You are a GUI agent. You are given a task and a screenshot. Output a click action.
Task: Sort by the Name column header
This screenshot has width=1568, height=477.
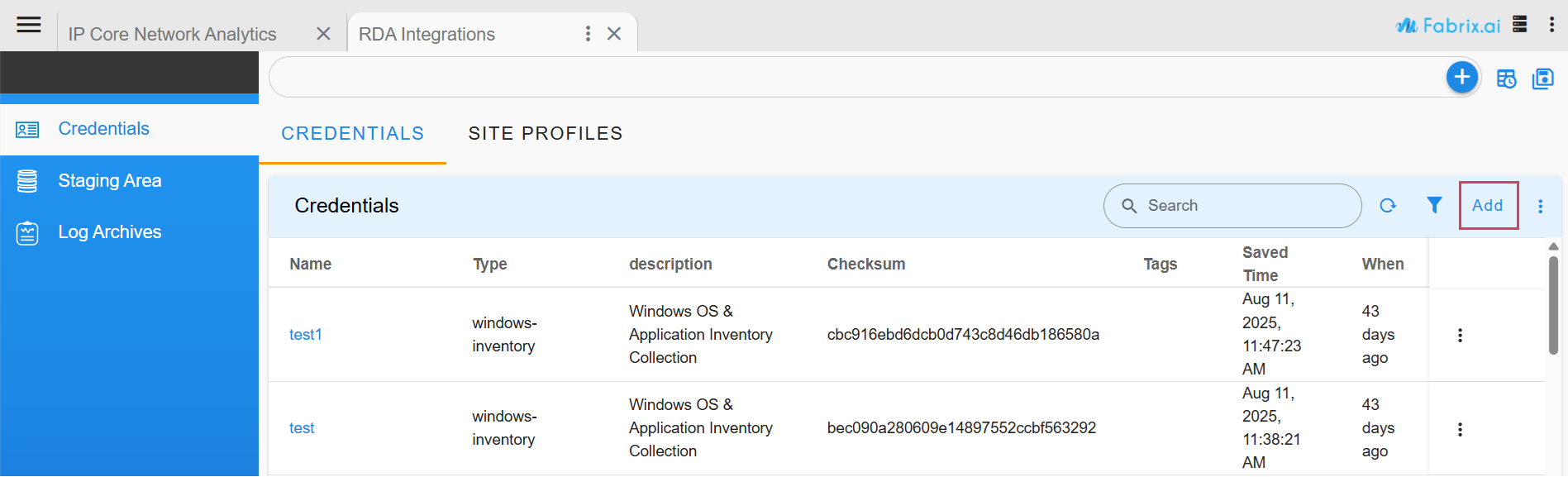coord(311,264)
